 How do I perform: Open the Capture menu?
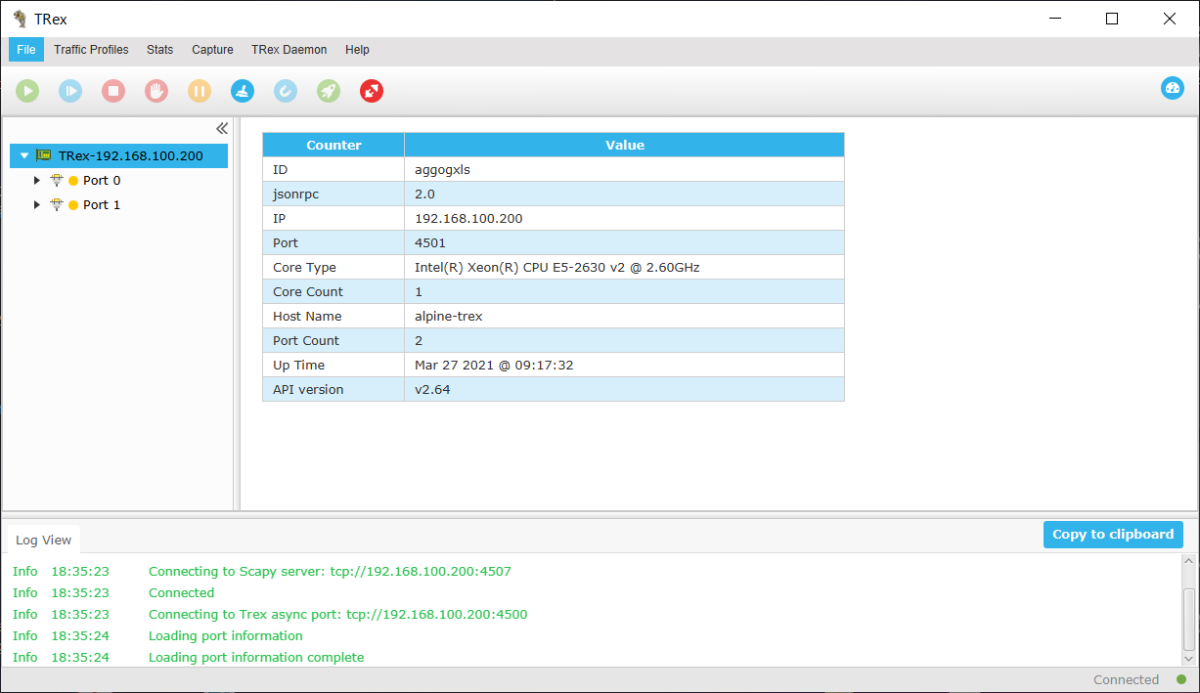click(x=213, y=50)
